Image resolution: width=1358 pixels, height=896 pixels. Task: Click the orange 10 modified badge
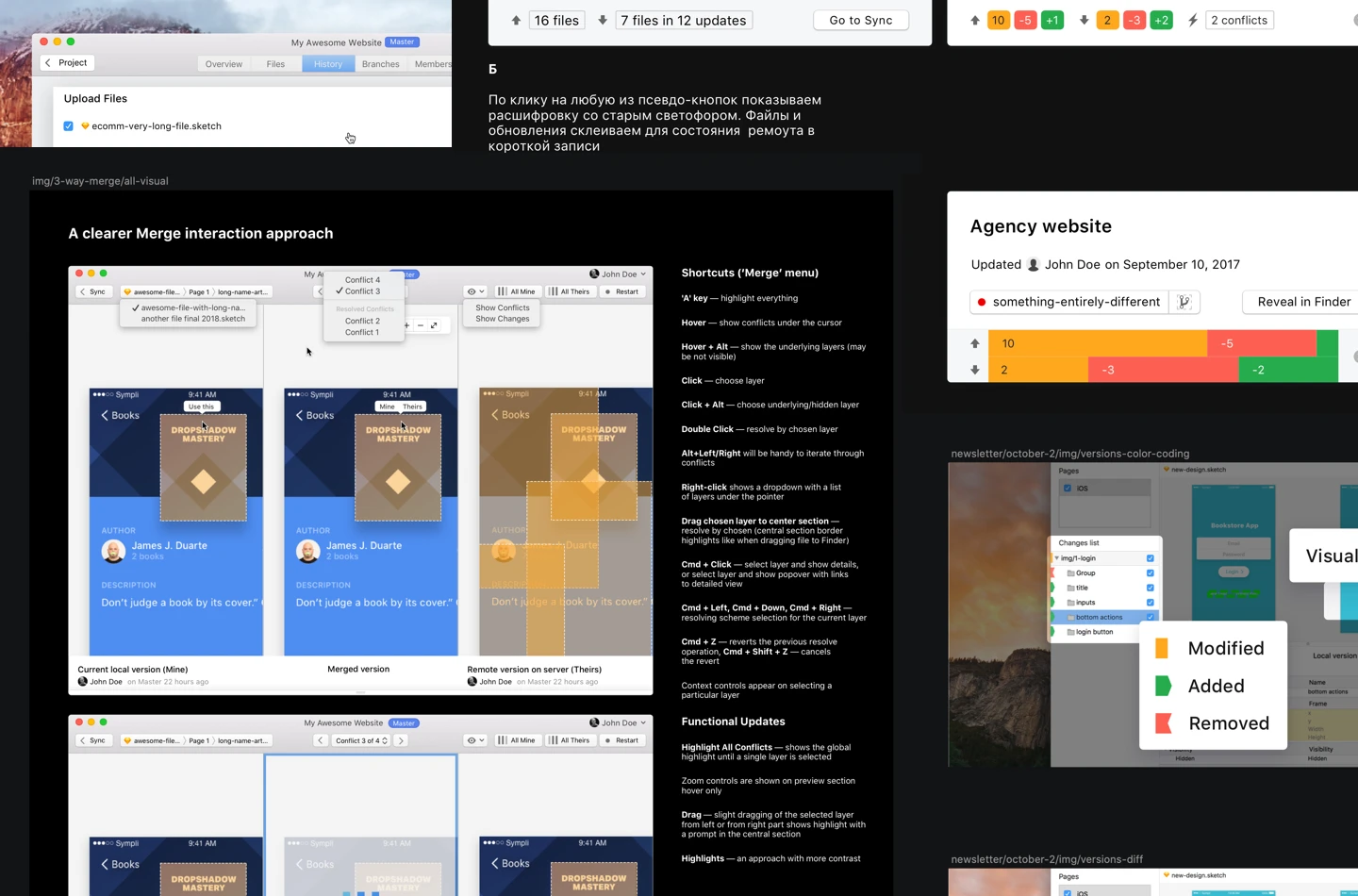(x=998, y=20)
